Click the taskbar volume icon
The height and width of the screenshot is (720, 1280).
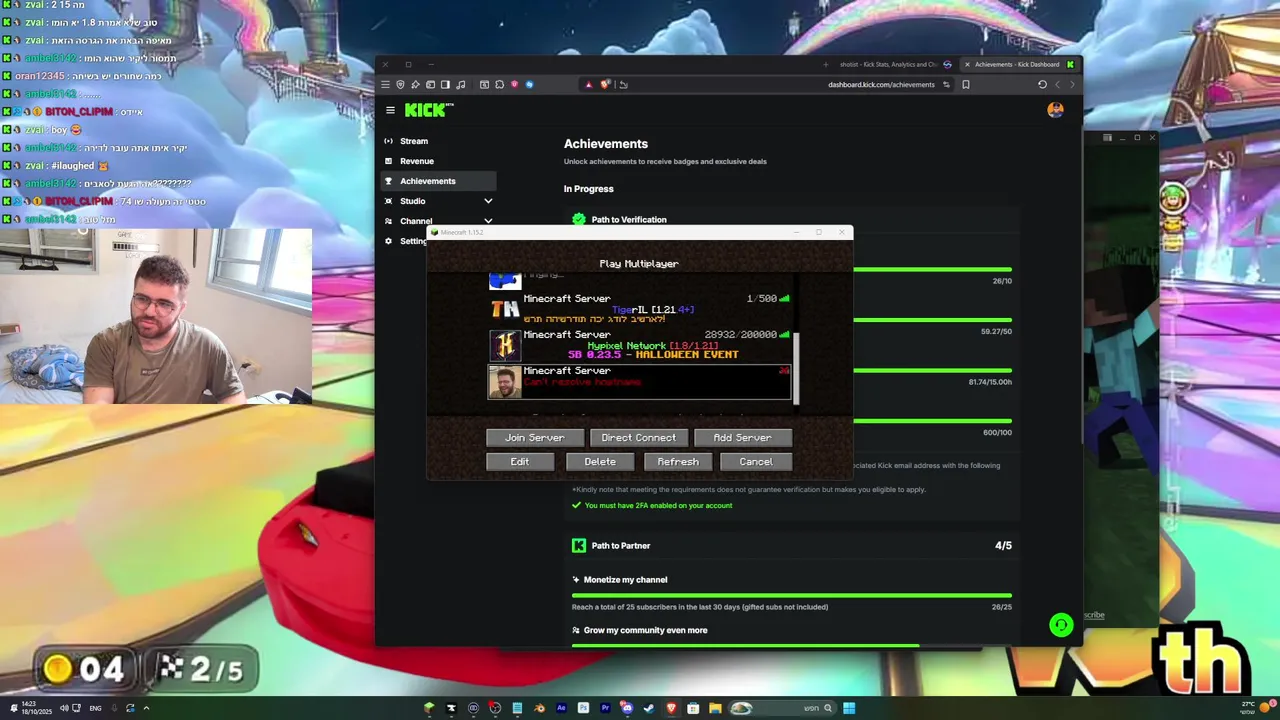coord(63,708)
